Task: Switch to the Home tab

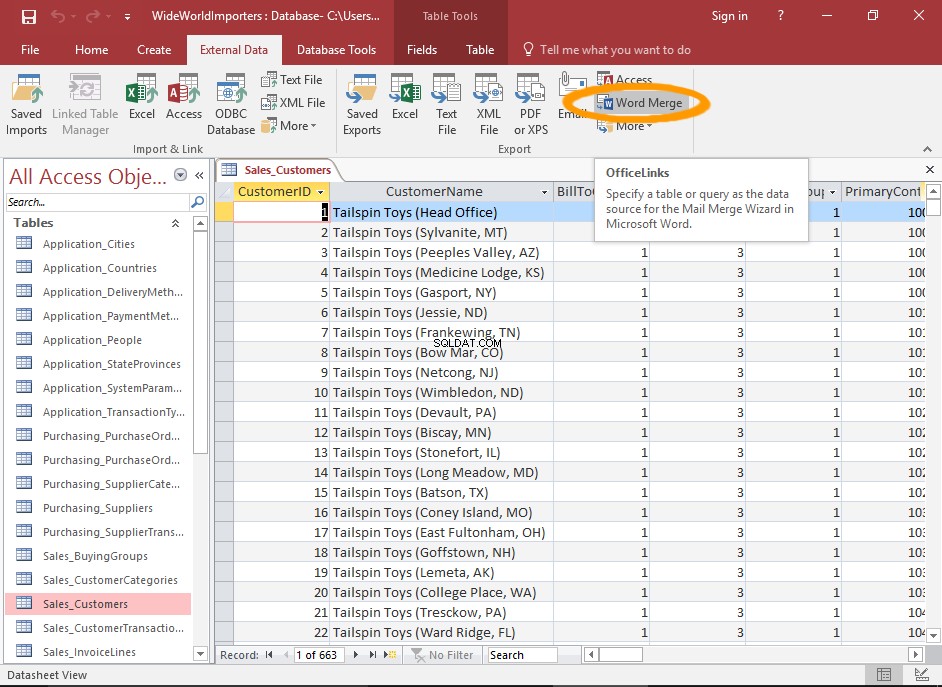Action: (x=91, y=50)
